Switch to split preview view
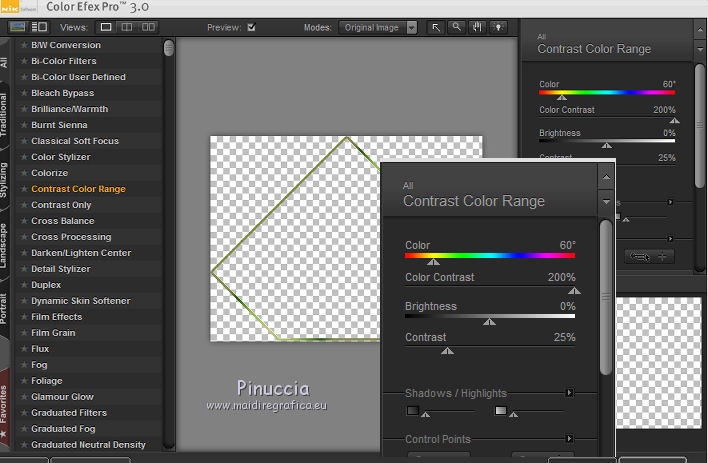 tap(127, 27)
